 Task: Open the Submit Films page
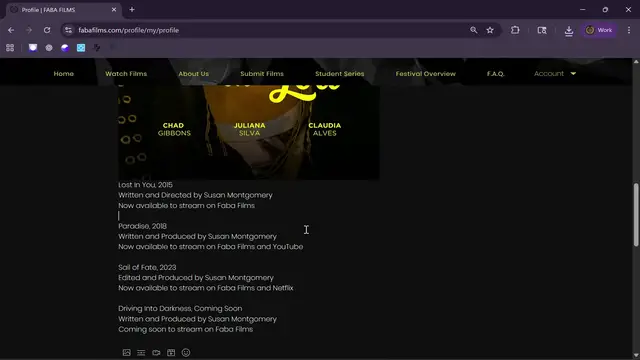(262, 73)
